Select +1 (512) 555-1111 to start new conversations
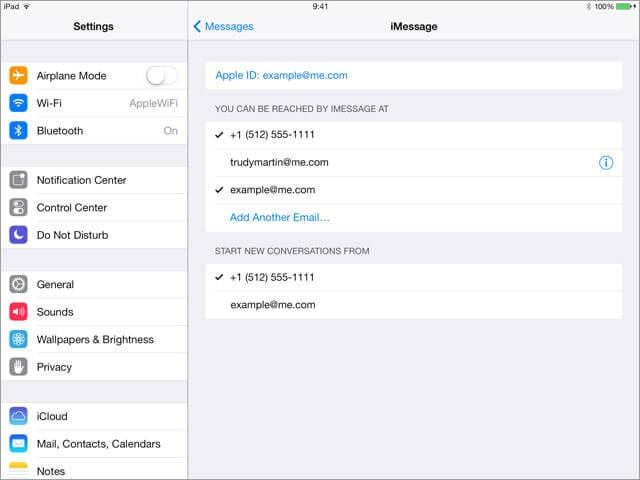 pos(413,278)
